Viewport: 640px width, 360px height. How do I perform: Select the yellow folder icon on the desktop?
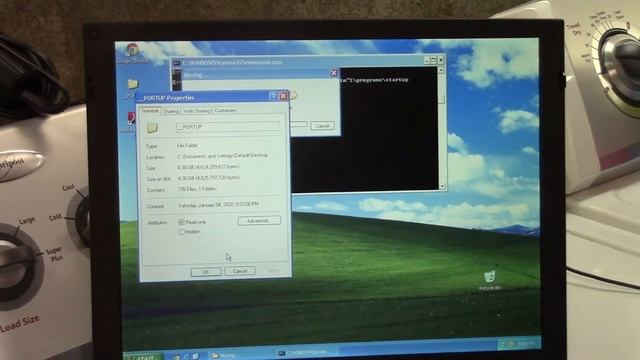click(x=132, y=84)
